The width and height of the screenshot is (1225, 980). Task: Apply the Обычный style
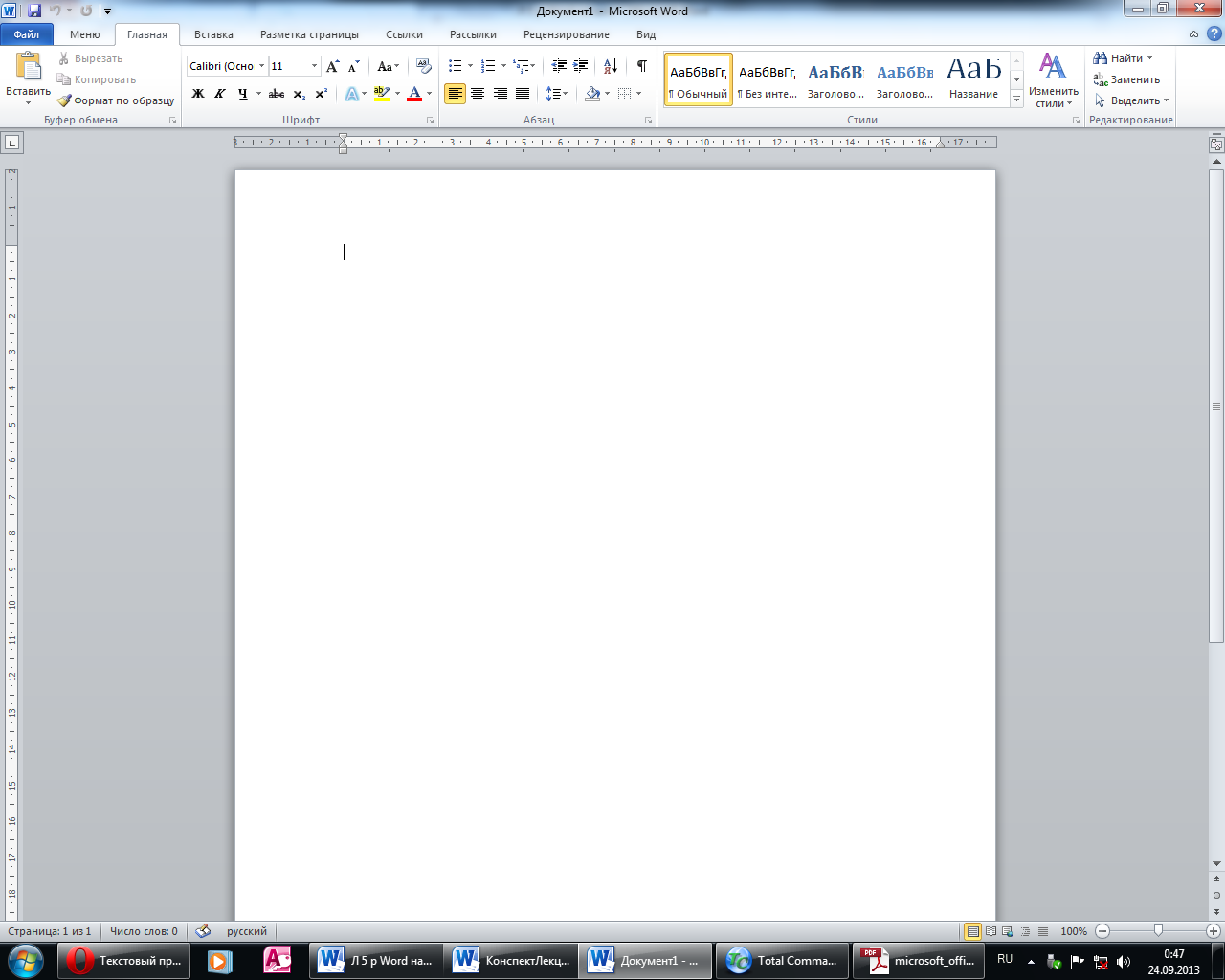(699, 79)
